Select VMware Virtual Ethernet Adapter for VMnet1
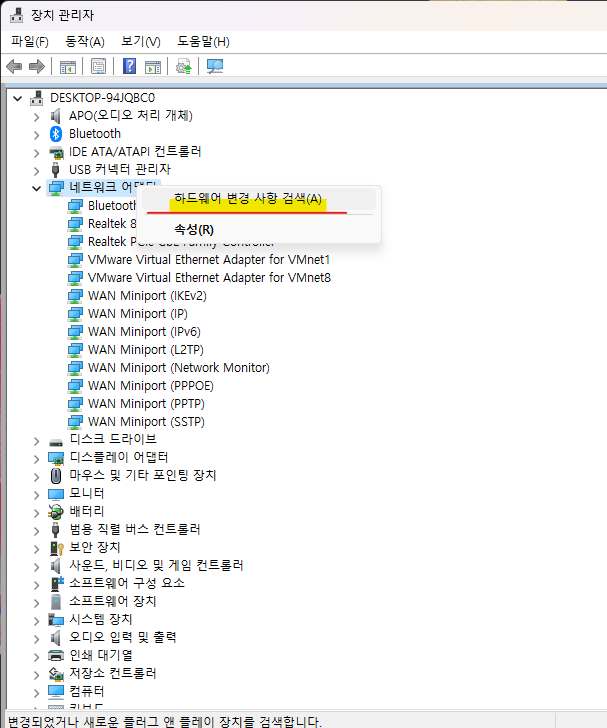Image resolution: width=607 pixels, height=728 pixels. point(209,260)
